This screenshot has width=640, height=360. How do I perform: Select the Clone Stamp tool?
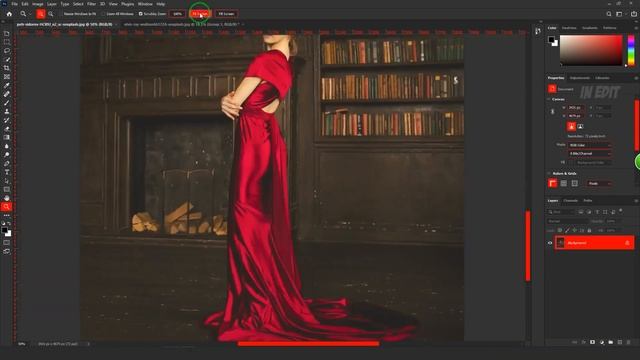(7, 111)
